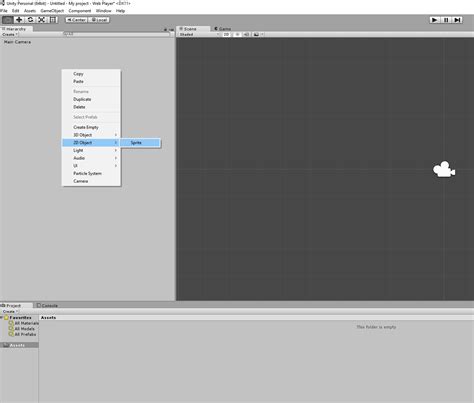Toggle scene lighting (sun icon)
This screenshot has width=474, height=403.
237,34
